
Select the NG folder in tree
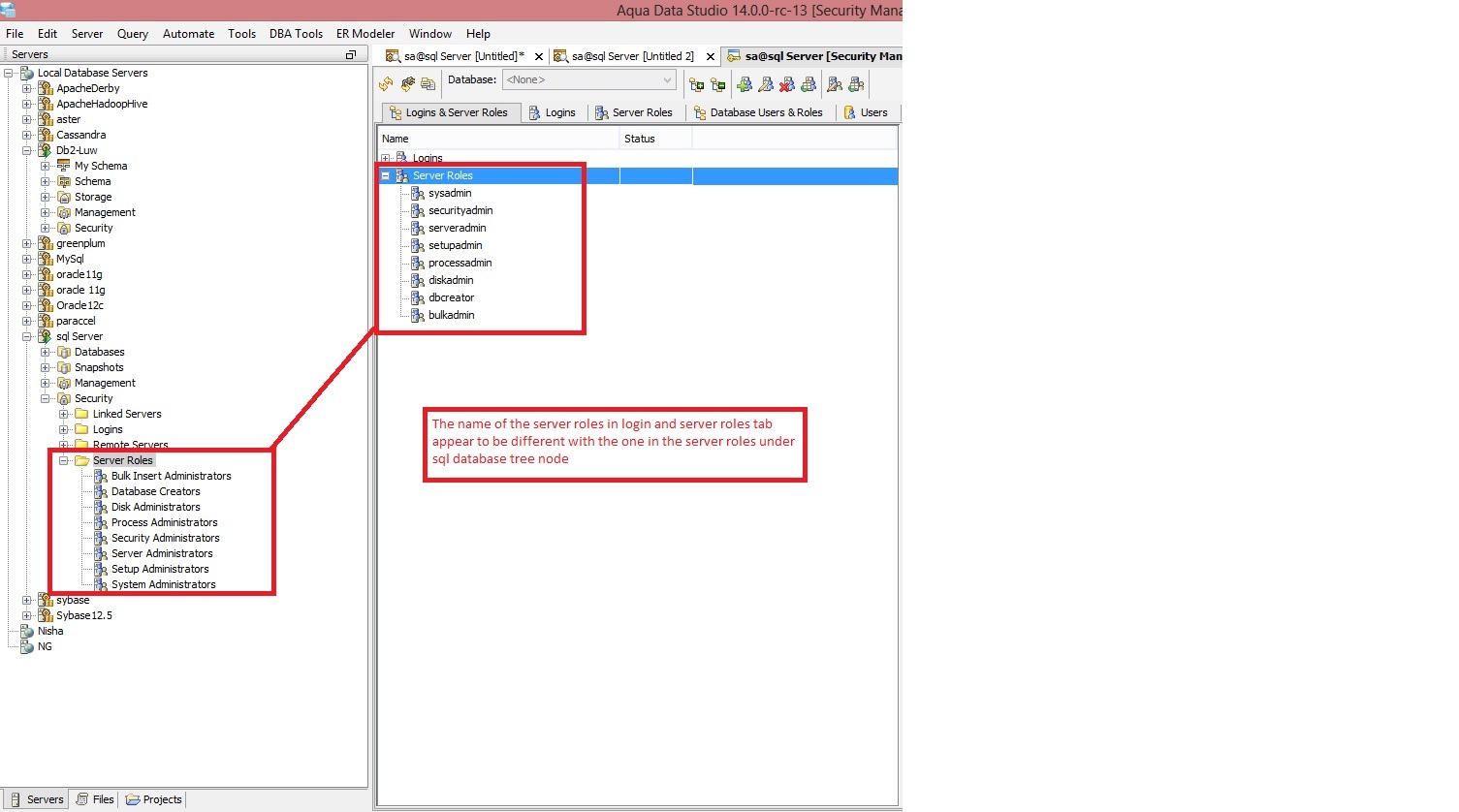pos(45,646)
